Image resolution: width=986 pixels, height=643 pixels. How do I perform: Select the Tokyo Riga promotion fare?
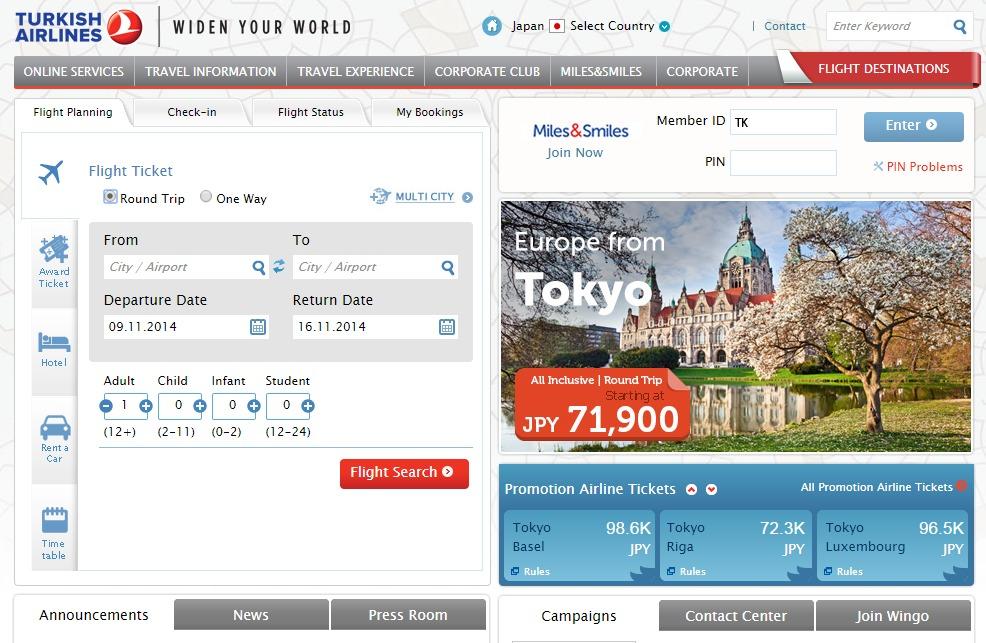[734, 545]
